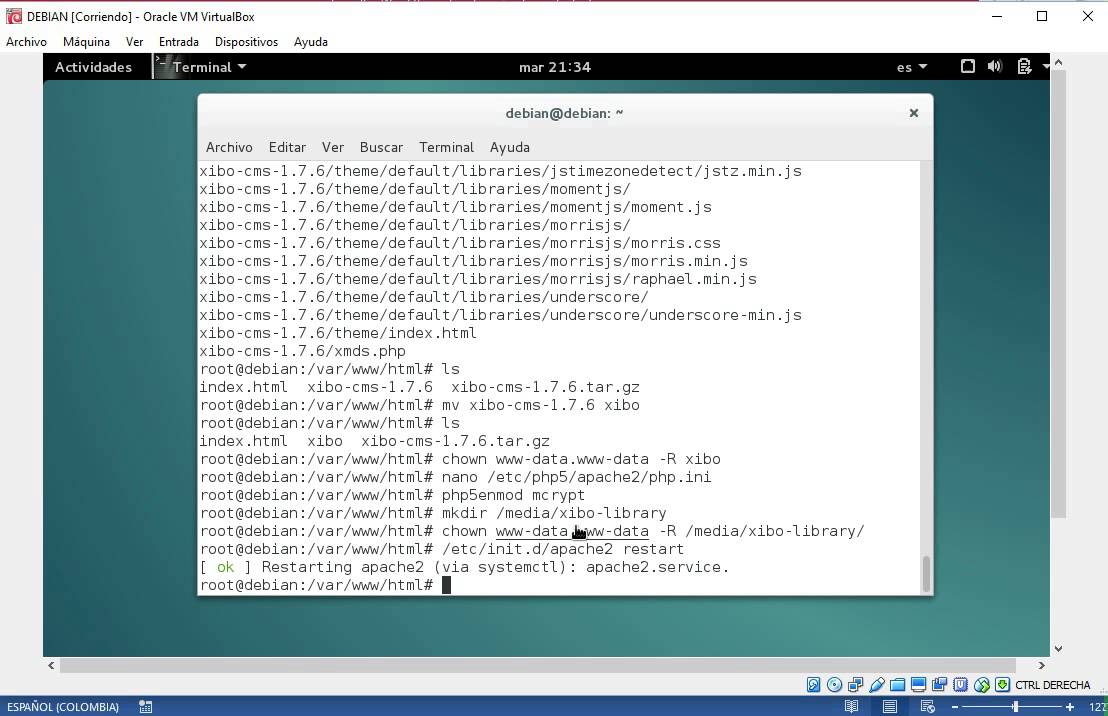The width and height of the screenshot is (1108, 716).
Task: Click the terminal prompt cursor line
Action: click(325, 585)
